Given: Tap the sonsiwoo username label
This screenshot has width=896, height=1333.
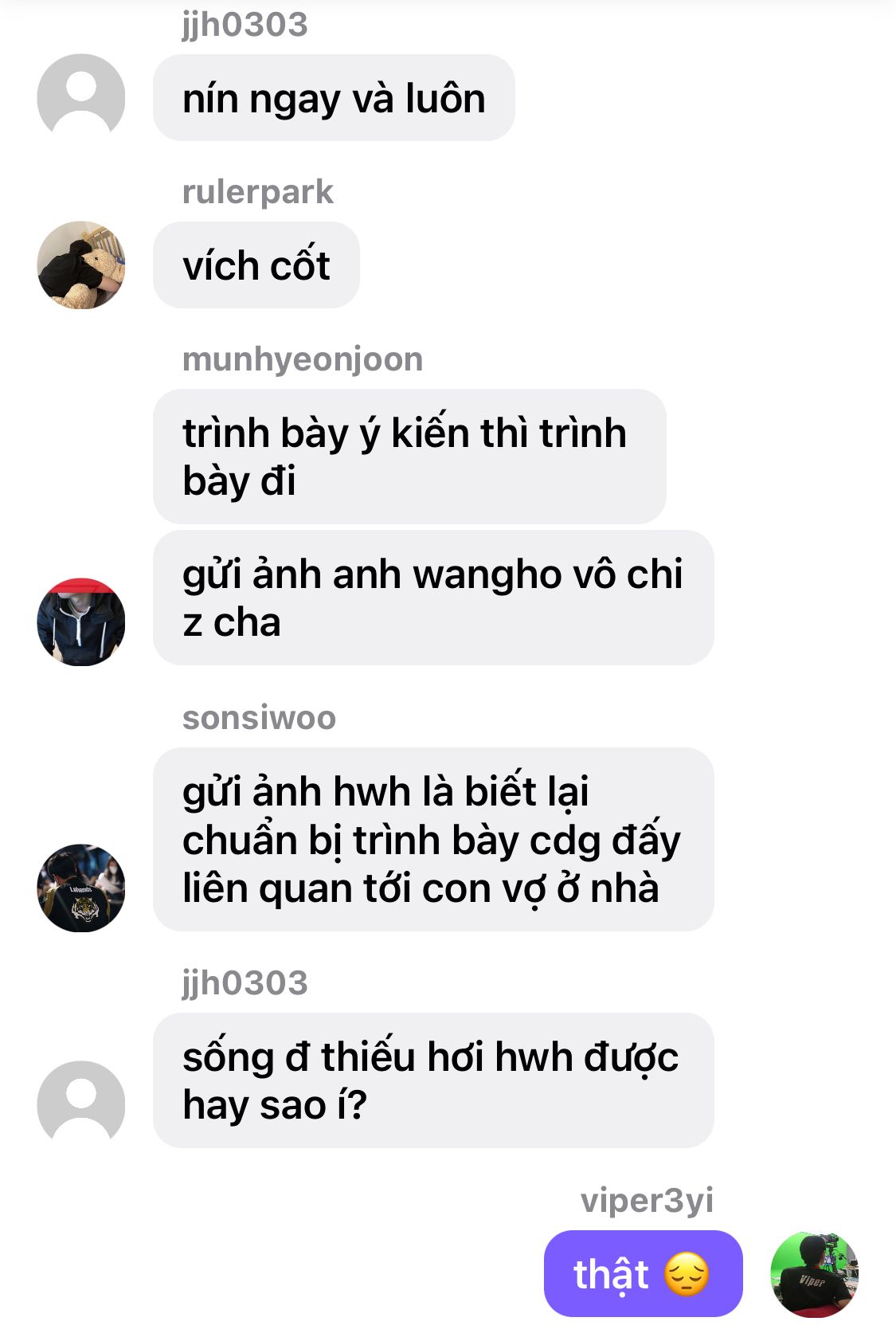Looking at the screenshot, I should (x=260, y=718).
